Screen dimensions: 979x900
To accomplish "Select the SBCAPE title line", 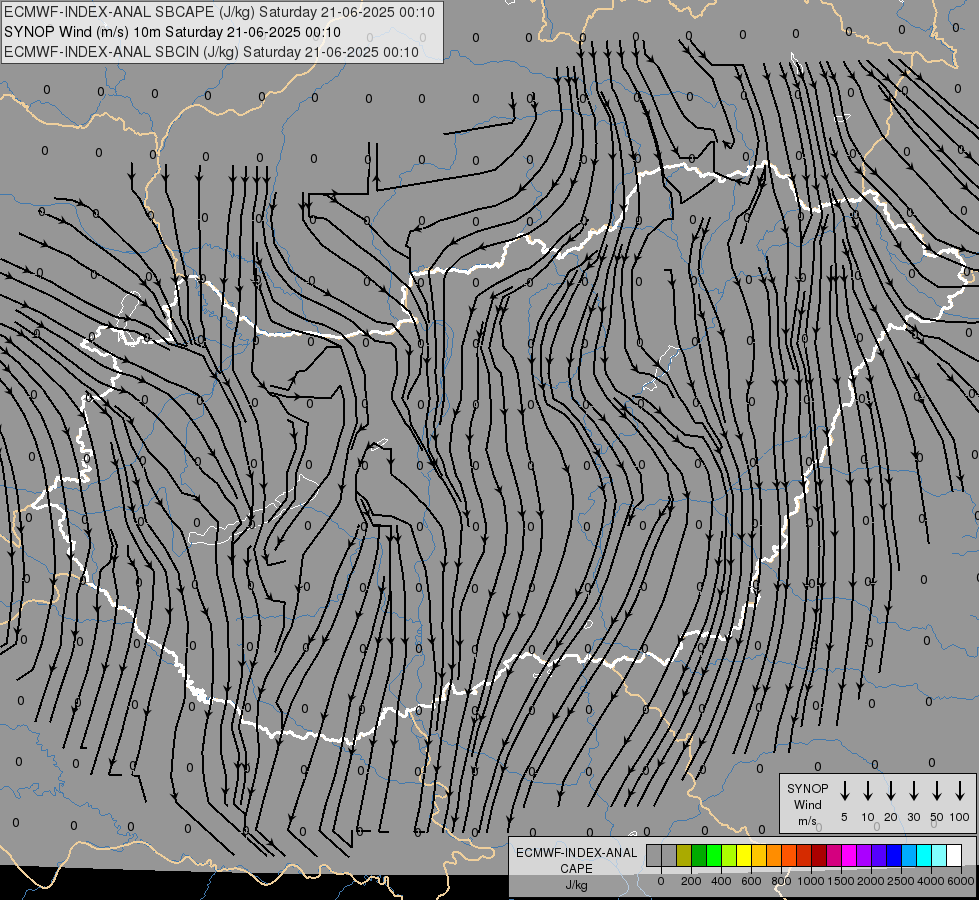I will (219, 12).
